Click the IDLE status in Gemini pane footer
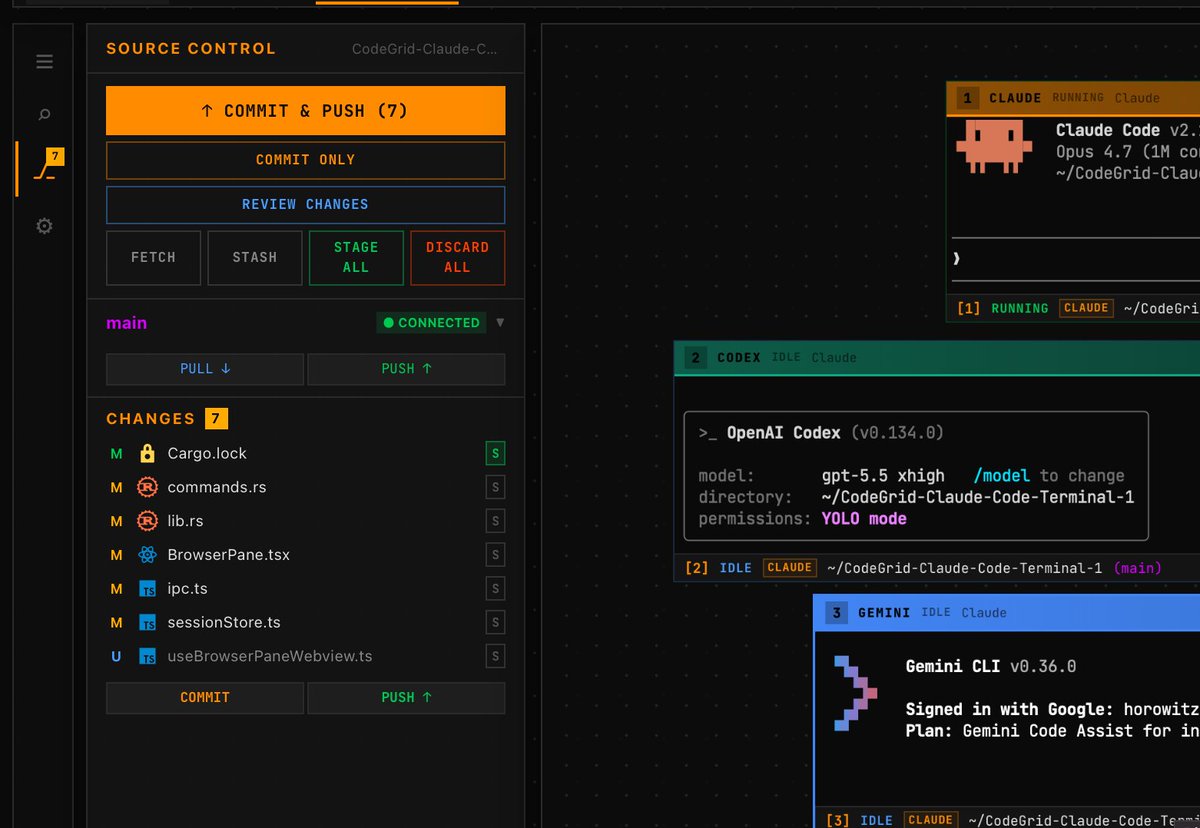The image size is (1200, 828). click(x=876, y=820)
